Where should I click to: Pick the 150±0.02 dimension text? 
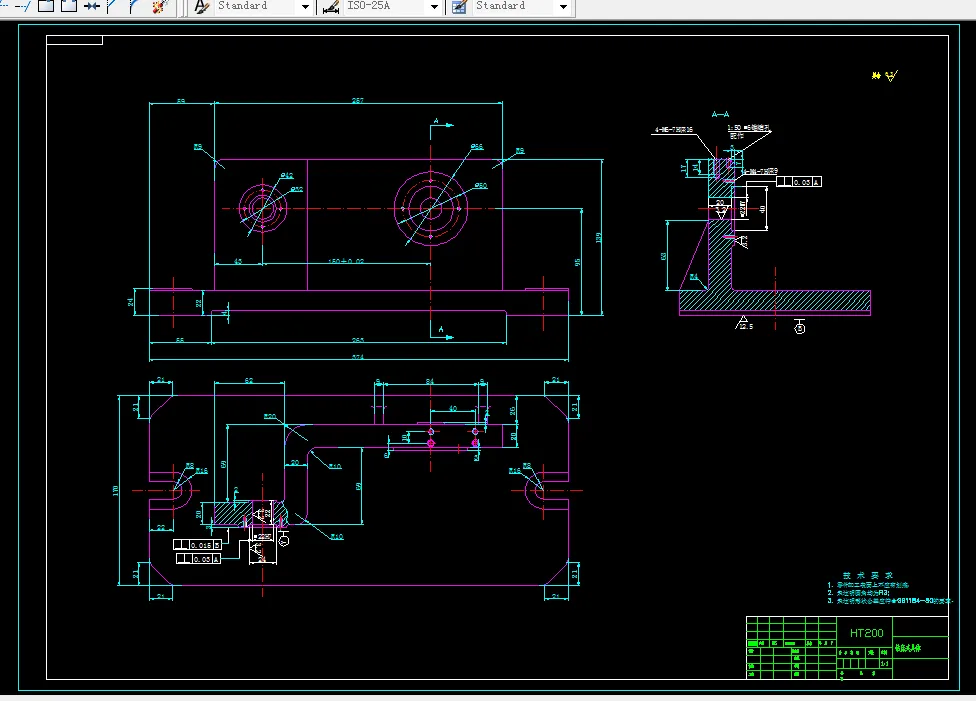pos(346,261)
